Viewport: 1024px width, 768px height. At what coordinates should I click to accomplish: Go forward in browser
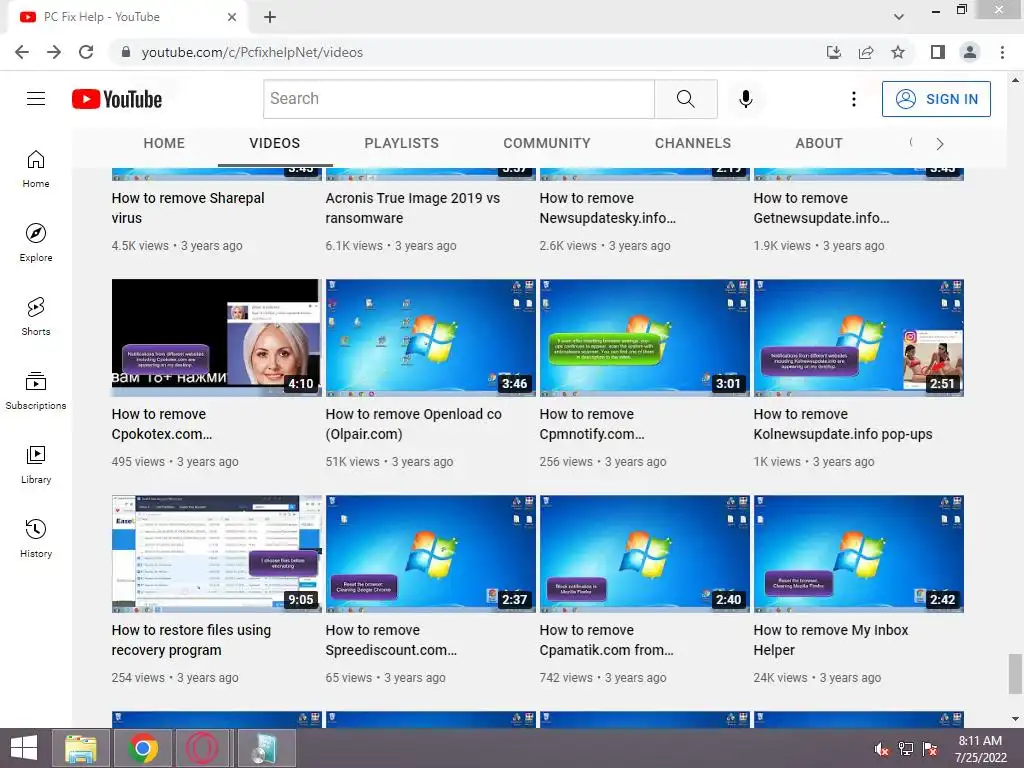point(54,52)
